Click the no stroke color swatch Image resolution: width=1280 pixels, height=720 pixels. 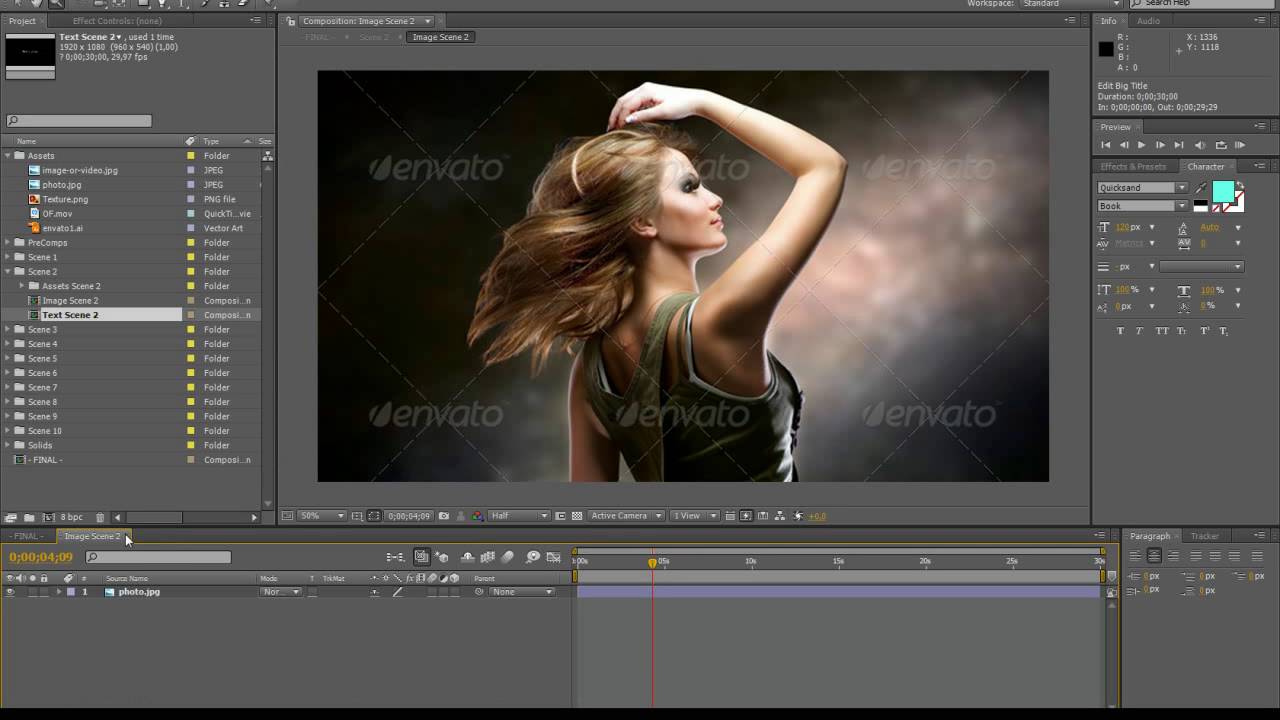pyautogui.click(x=1218, y=207)
